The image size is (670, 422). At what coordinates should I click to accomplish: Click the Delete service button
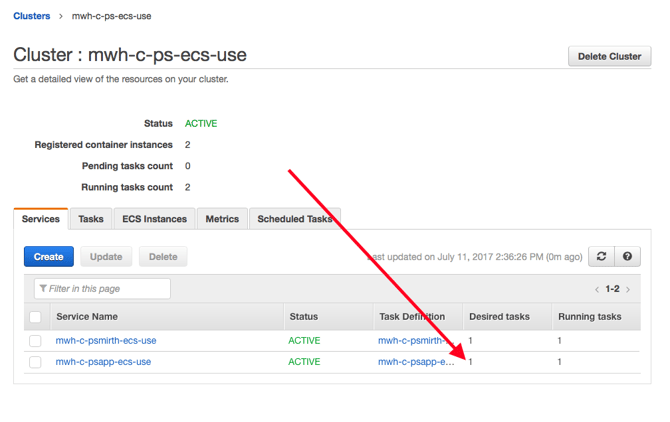(163, 257)
